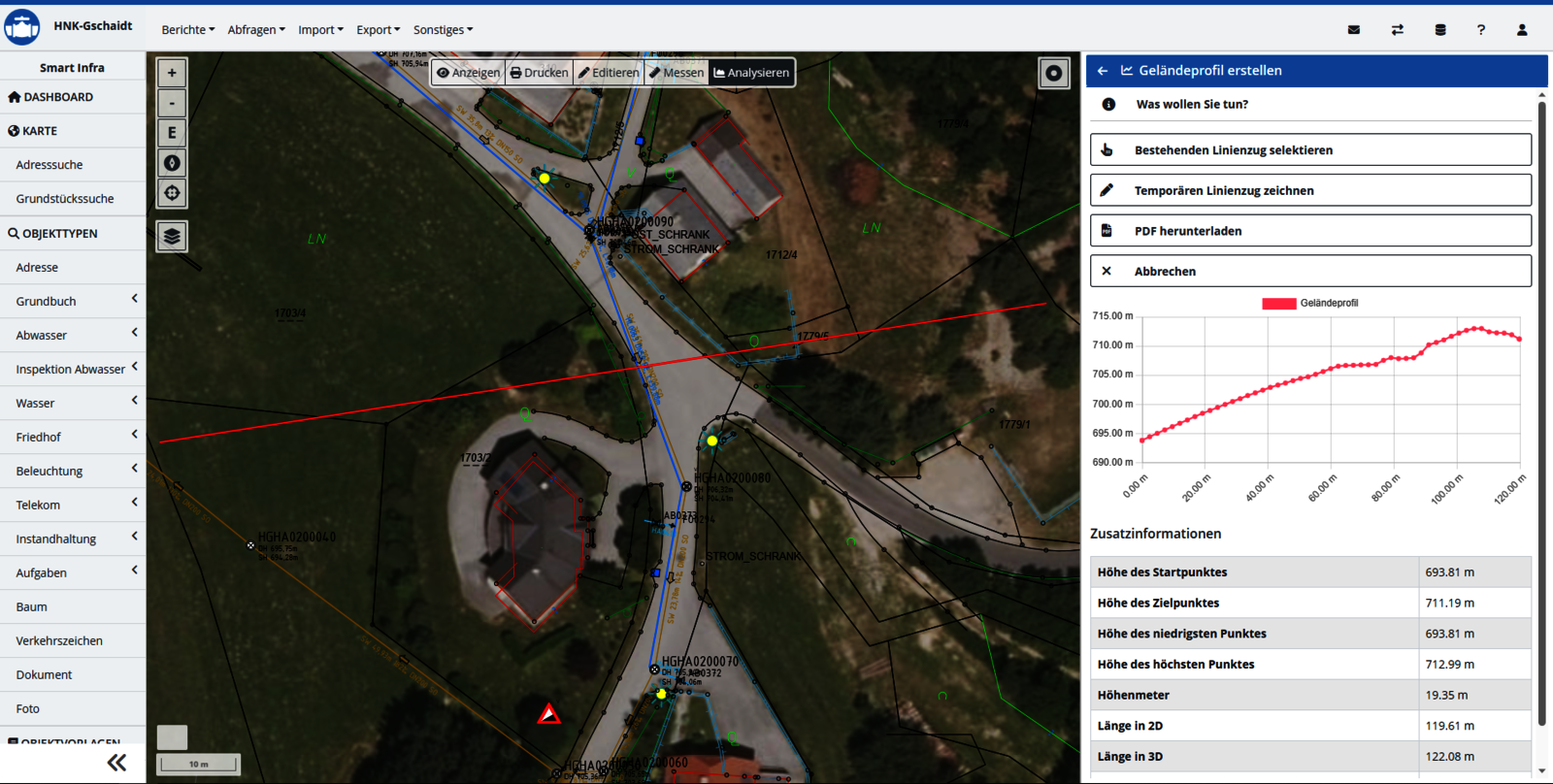Toggle Geländeprofil legend series visibility
The image size is (1553, 784).
pyautogui.click(x=1309, y=304)
